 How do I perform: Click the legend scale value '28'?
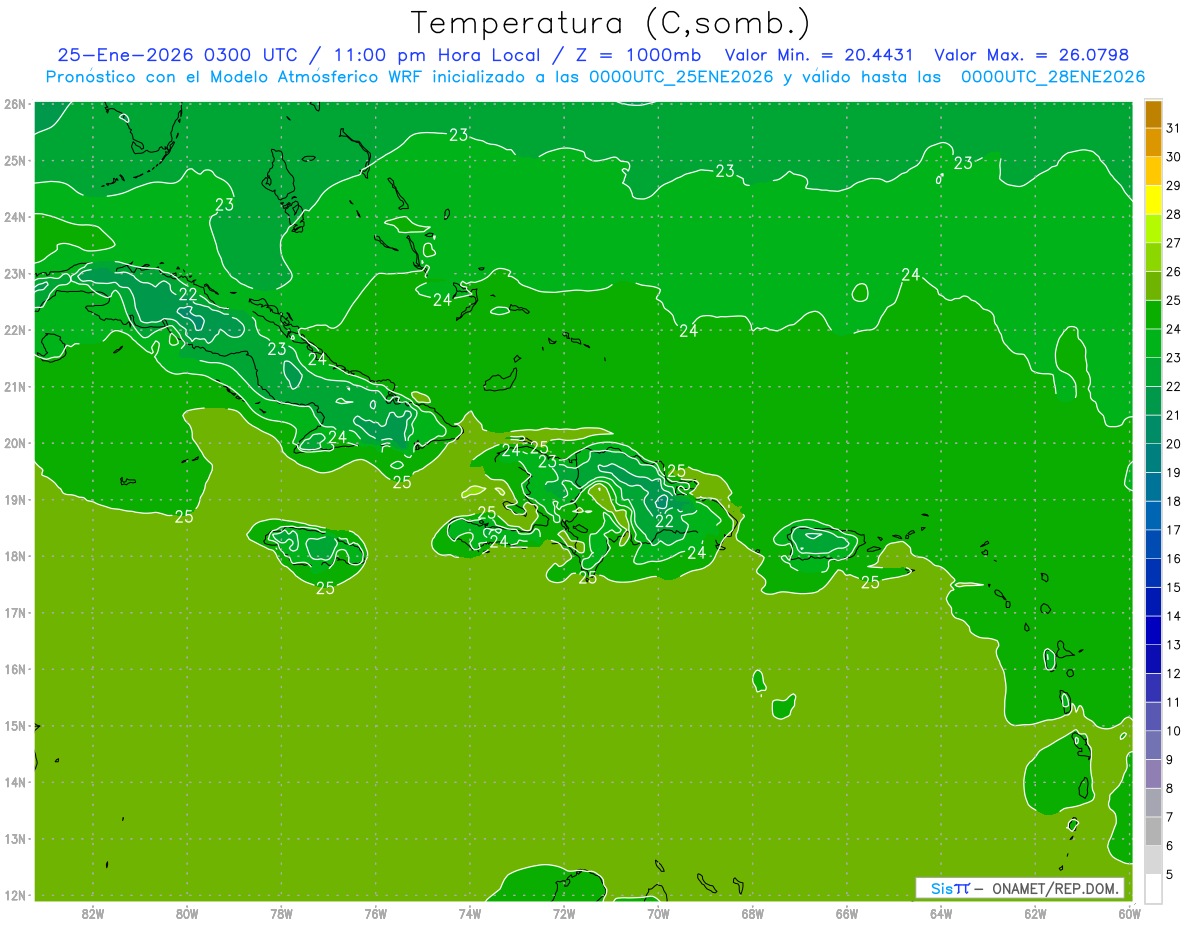(x=1173, y=214)
